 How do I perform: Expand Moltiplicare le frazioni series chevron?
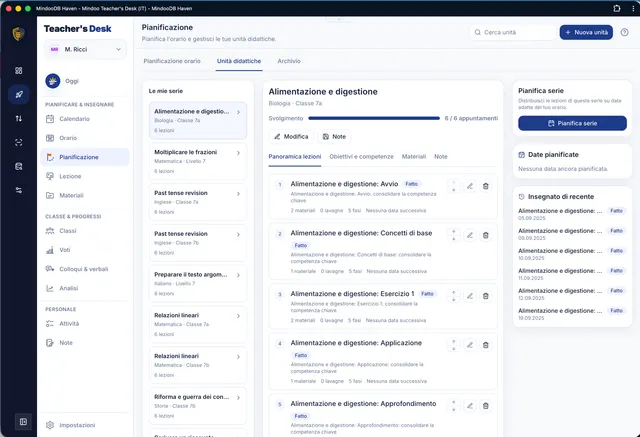coord(238,153)
